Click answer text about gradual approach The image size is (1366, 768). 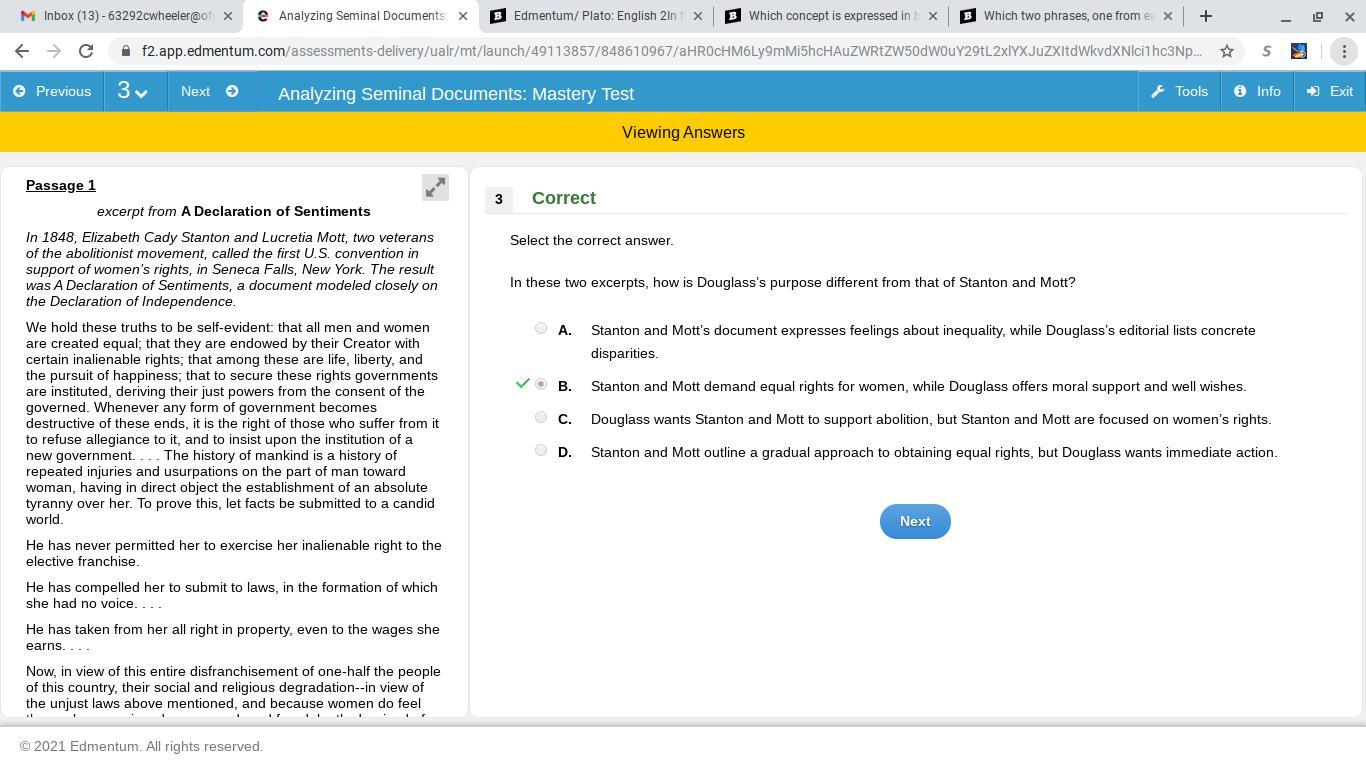pyautogui.click(x=934, y=452)
